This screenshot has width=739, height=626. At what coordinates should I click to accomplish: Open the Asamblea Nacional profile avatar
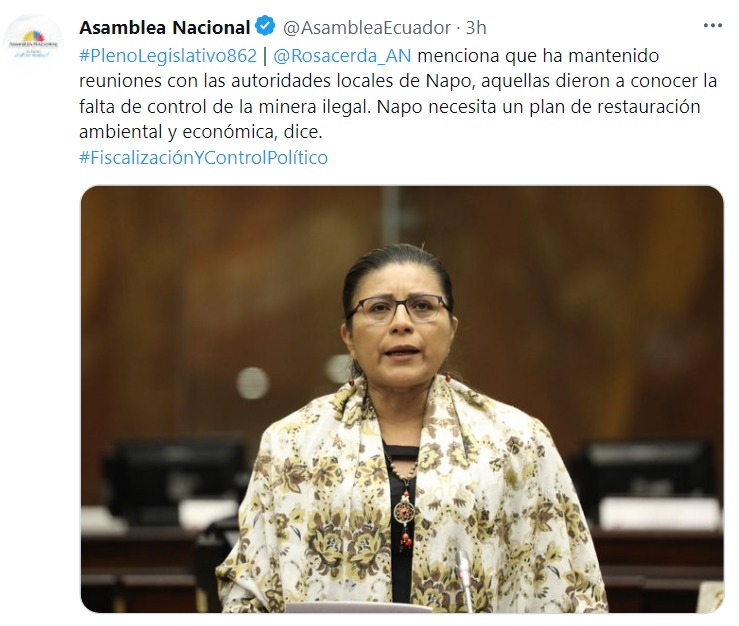pos(33,44)
